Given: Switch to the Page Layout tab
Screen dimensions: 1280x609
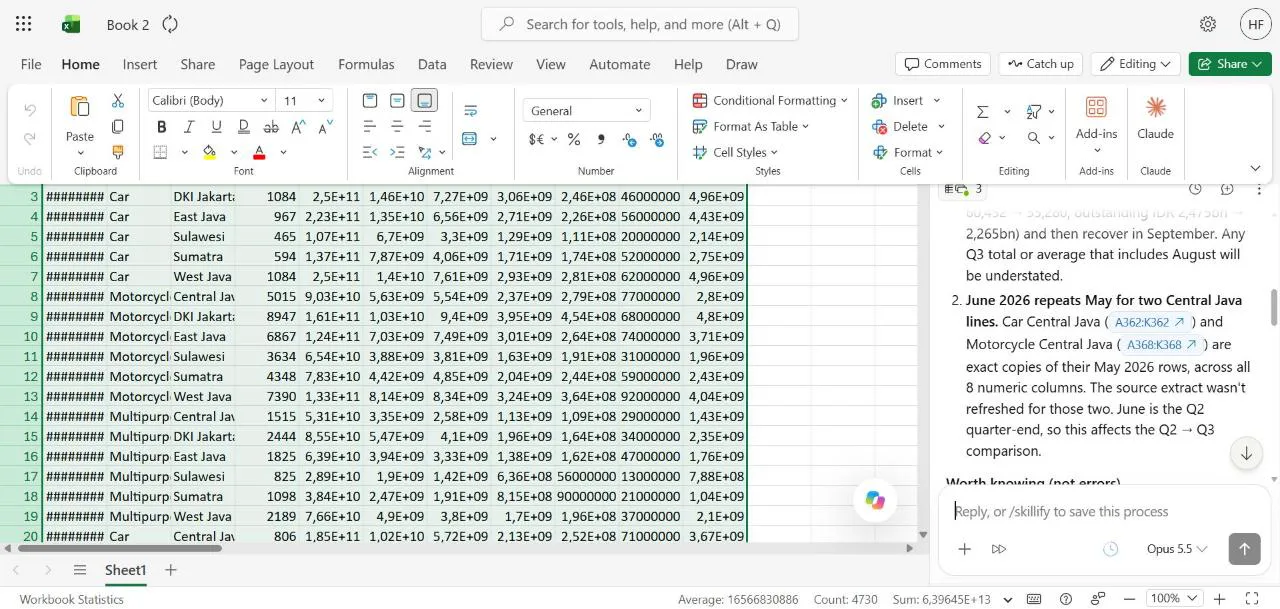Looking at the screenshot, I should point(276,64).
